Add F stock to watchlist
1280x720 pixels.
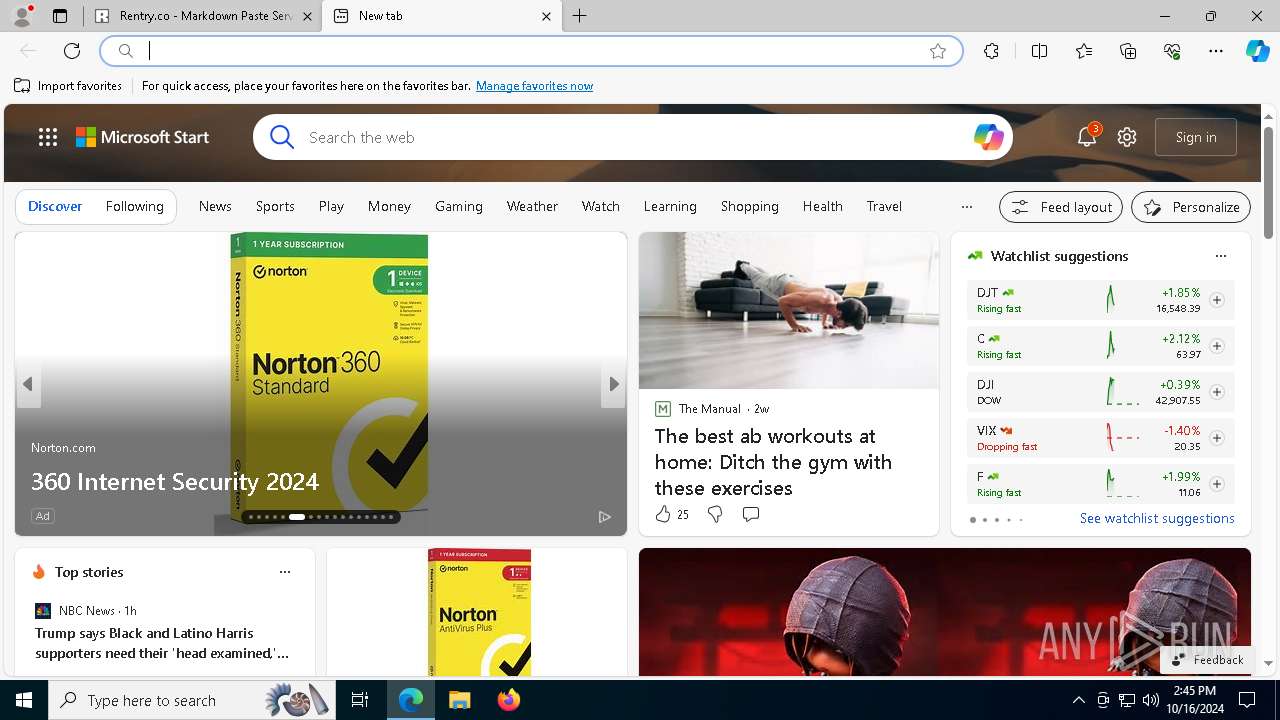[x=1217, y=484]
